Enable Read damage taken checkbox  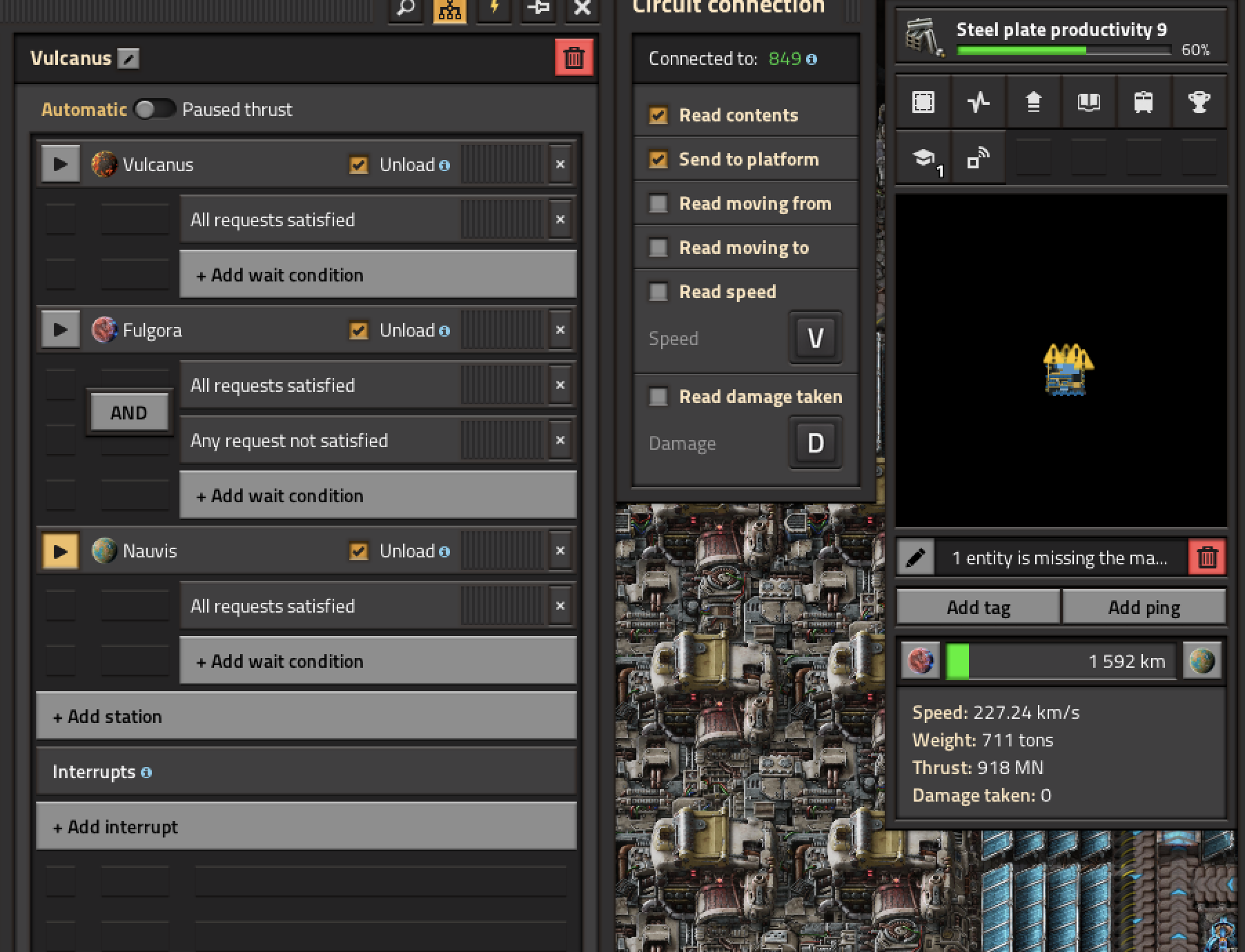tap(658, 397)
